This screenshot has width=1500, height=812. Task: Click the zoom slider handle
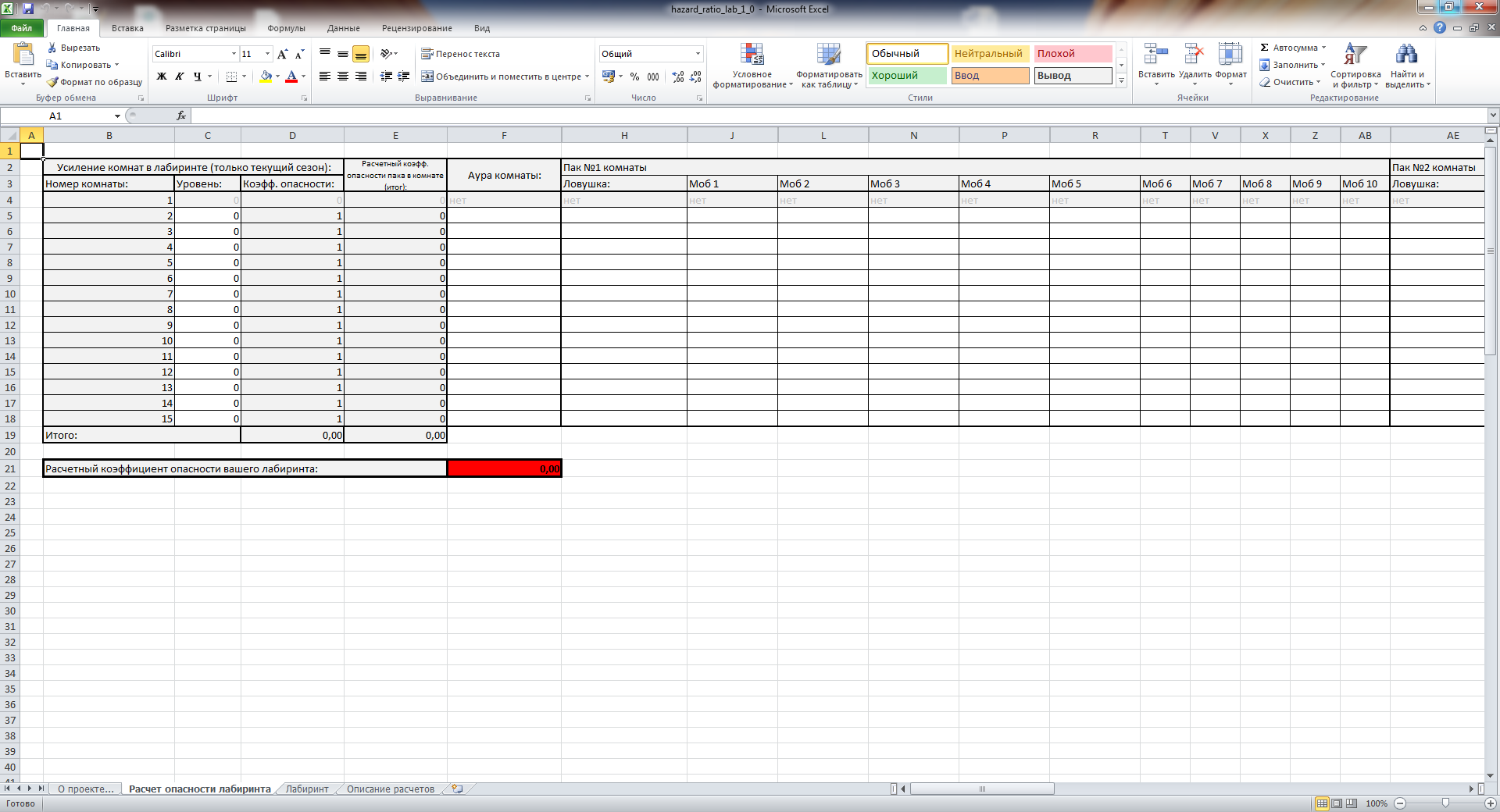[1445, 803]
